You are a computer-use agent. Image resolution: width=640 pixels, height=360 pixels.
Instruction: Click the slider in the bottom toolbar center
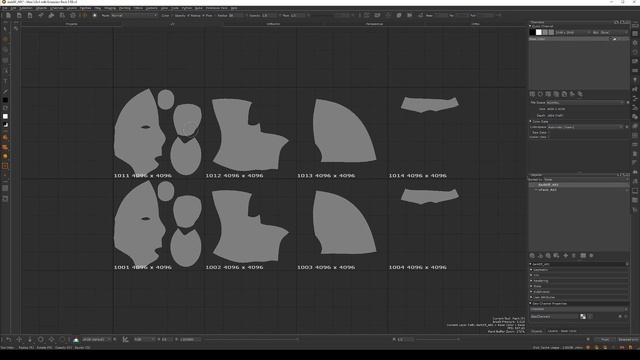pyautogui.click(x=252, y=339)
